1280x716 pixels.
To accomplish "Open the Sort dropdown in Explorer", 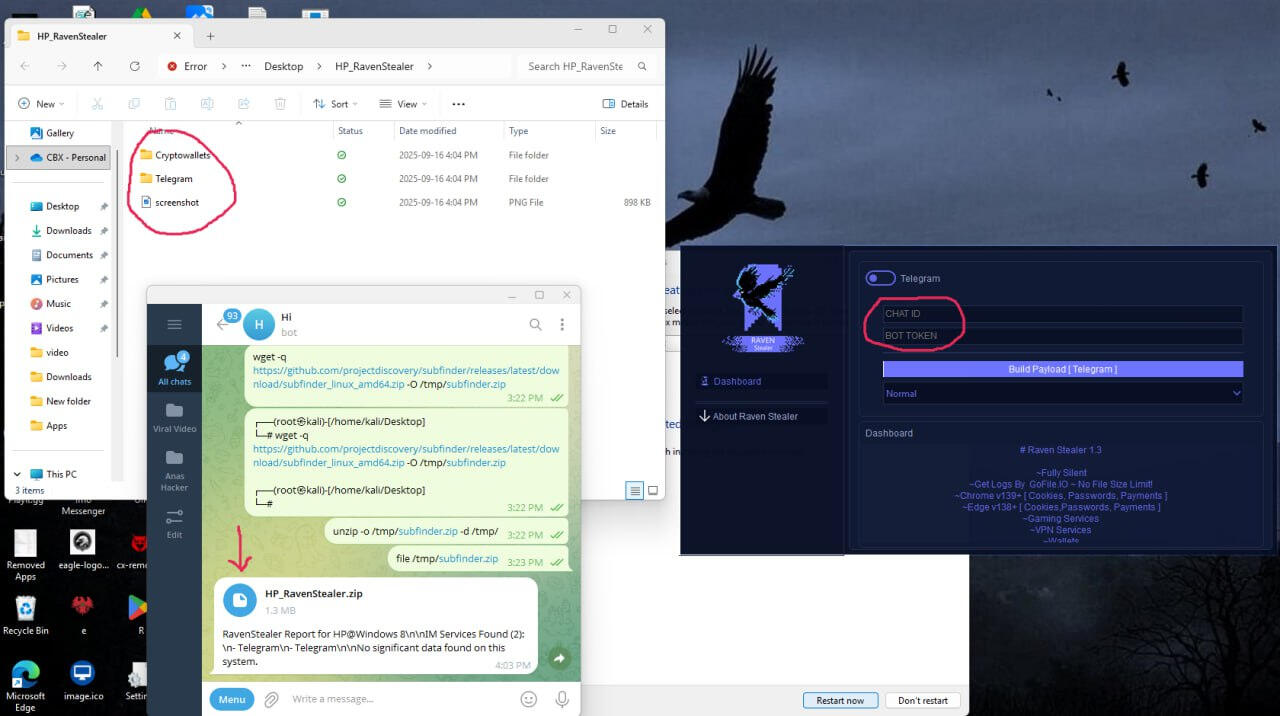I will pyautogui.click(x=336, y=104).
